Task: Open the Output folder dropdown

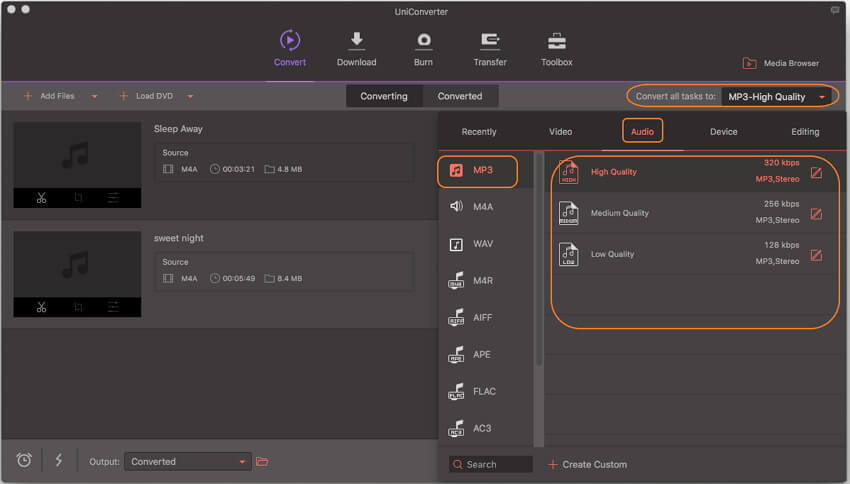Action: (x=188, y=462)
